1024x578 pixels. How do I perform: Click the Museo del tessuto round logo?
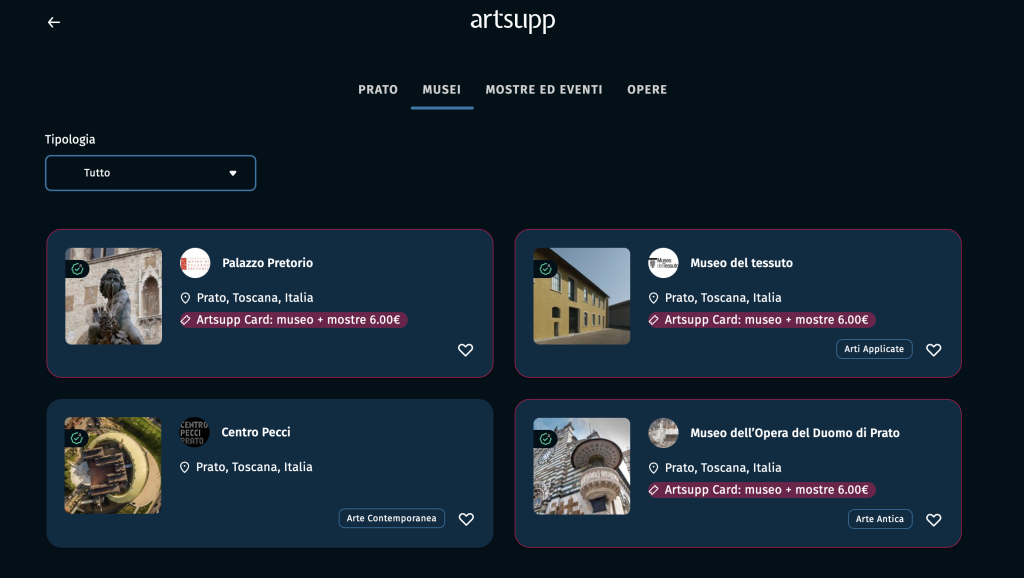click(663, 263)
